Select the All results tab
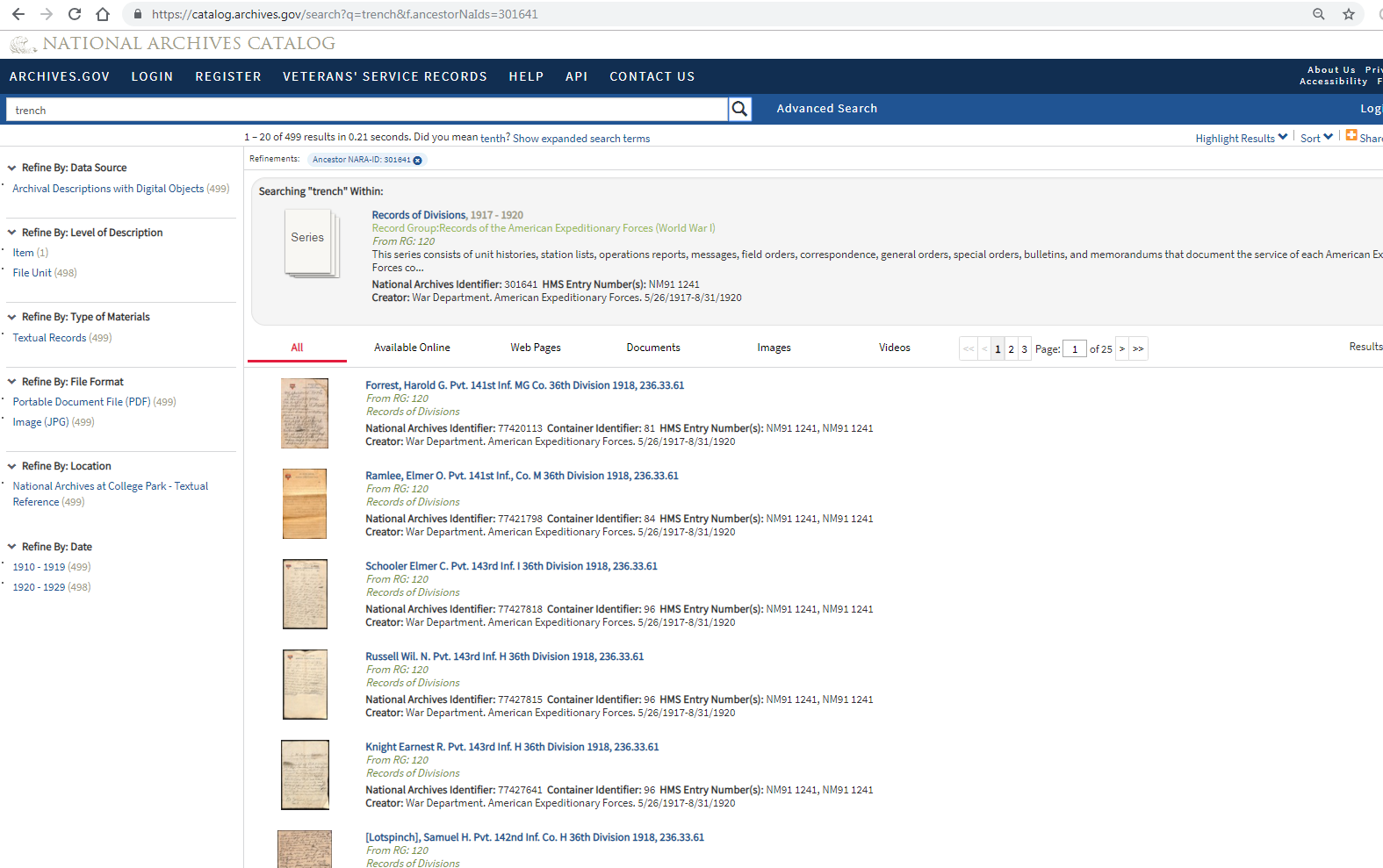The height and width of the screenshot is (868, 1383). point(297,348)
